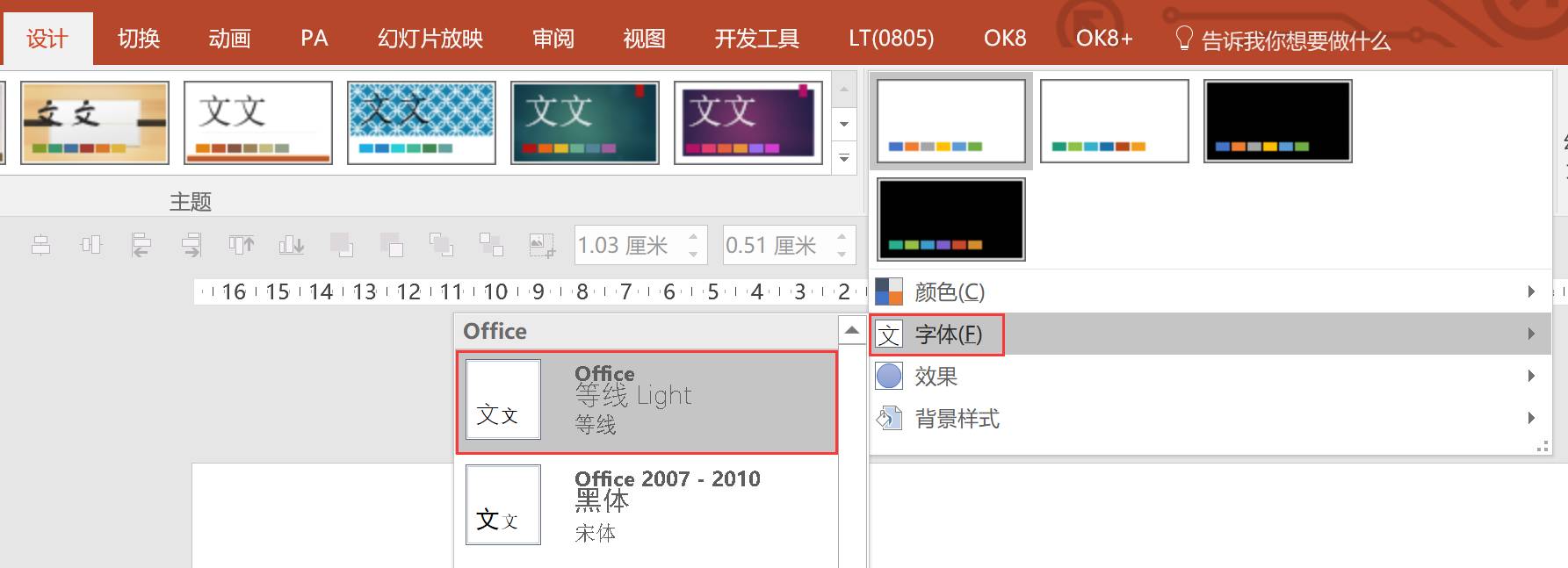Click the picture resize icon beside 1.03 厘米

point(542,245)
